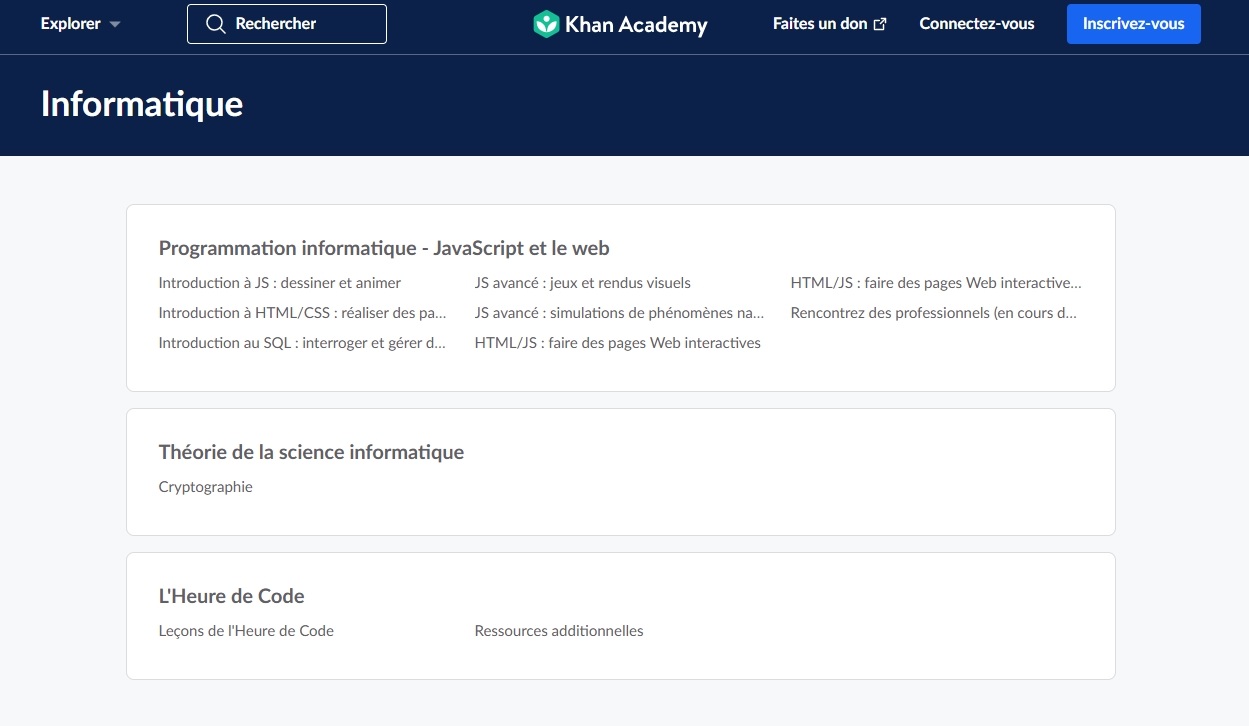The width and height of the screenshot is (1249, 726).
Task: Click the magnifying glass search icon
Action: [215, 24]
